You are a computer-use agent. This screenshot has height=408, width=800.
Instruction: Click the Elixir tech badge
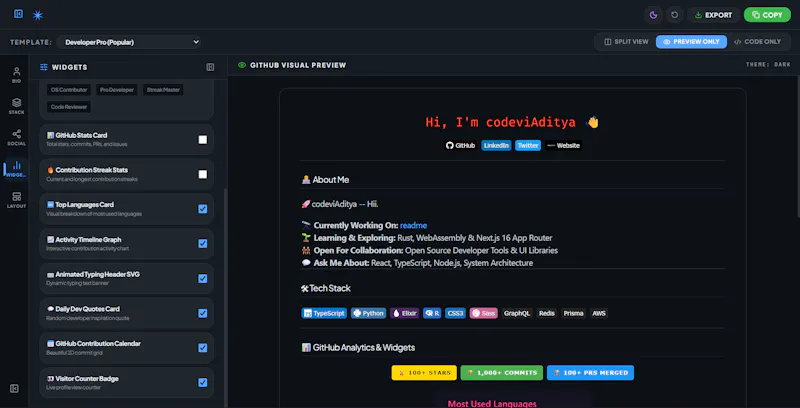click(405, 313)
